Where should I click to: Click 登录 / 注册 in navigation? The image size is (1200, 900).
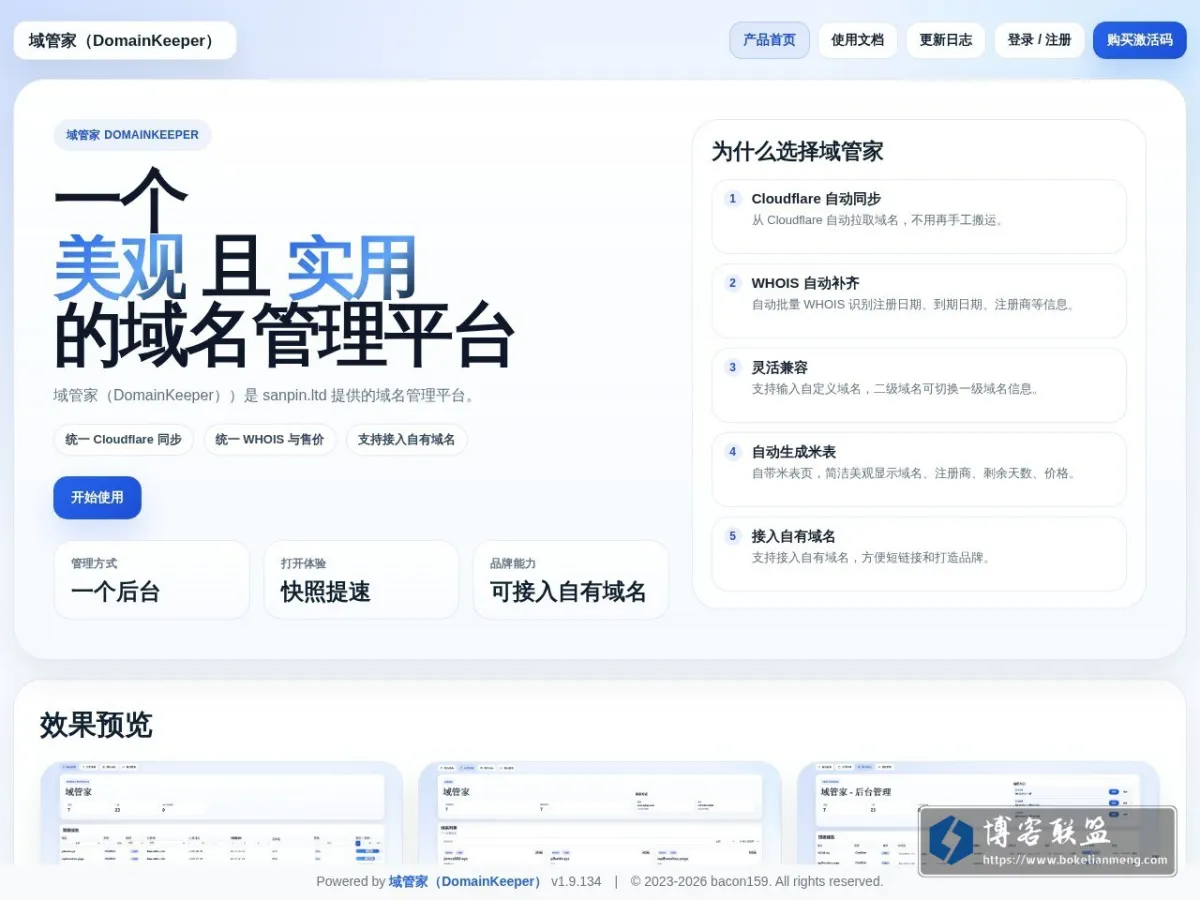(x=1039, y=40)
